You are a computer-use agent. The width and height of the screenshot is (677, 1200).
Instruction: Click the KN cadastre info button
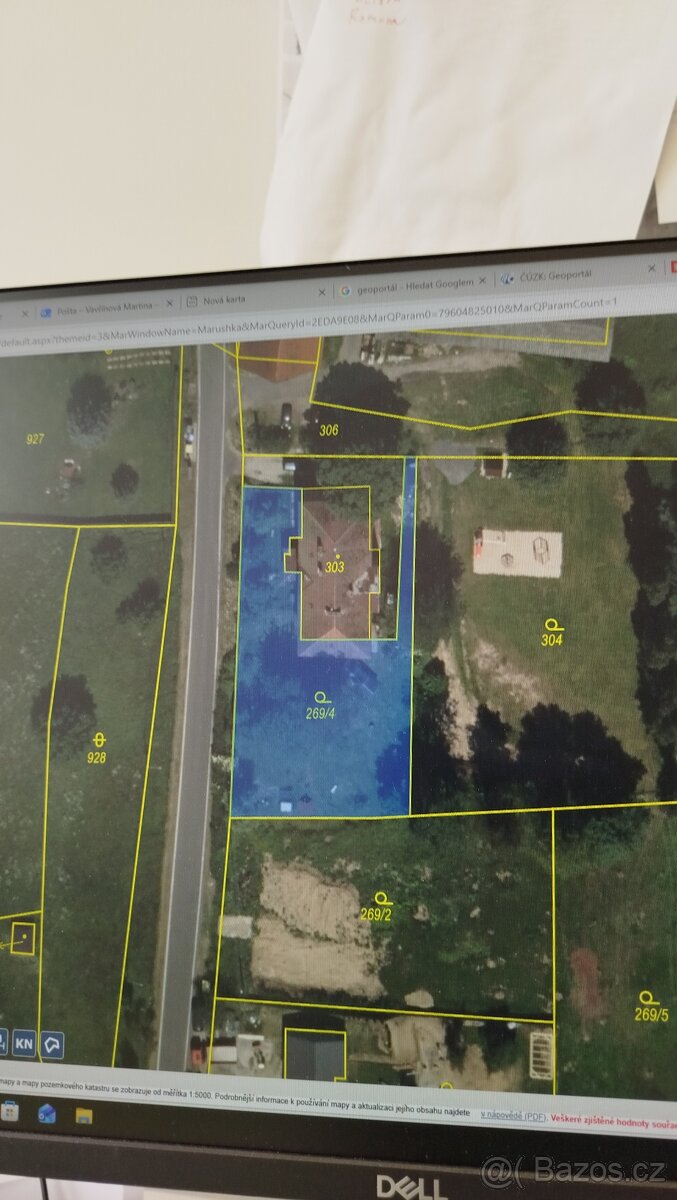[24, 1044]
